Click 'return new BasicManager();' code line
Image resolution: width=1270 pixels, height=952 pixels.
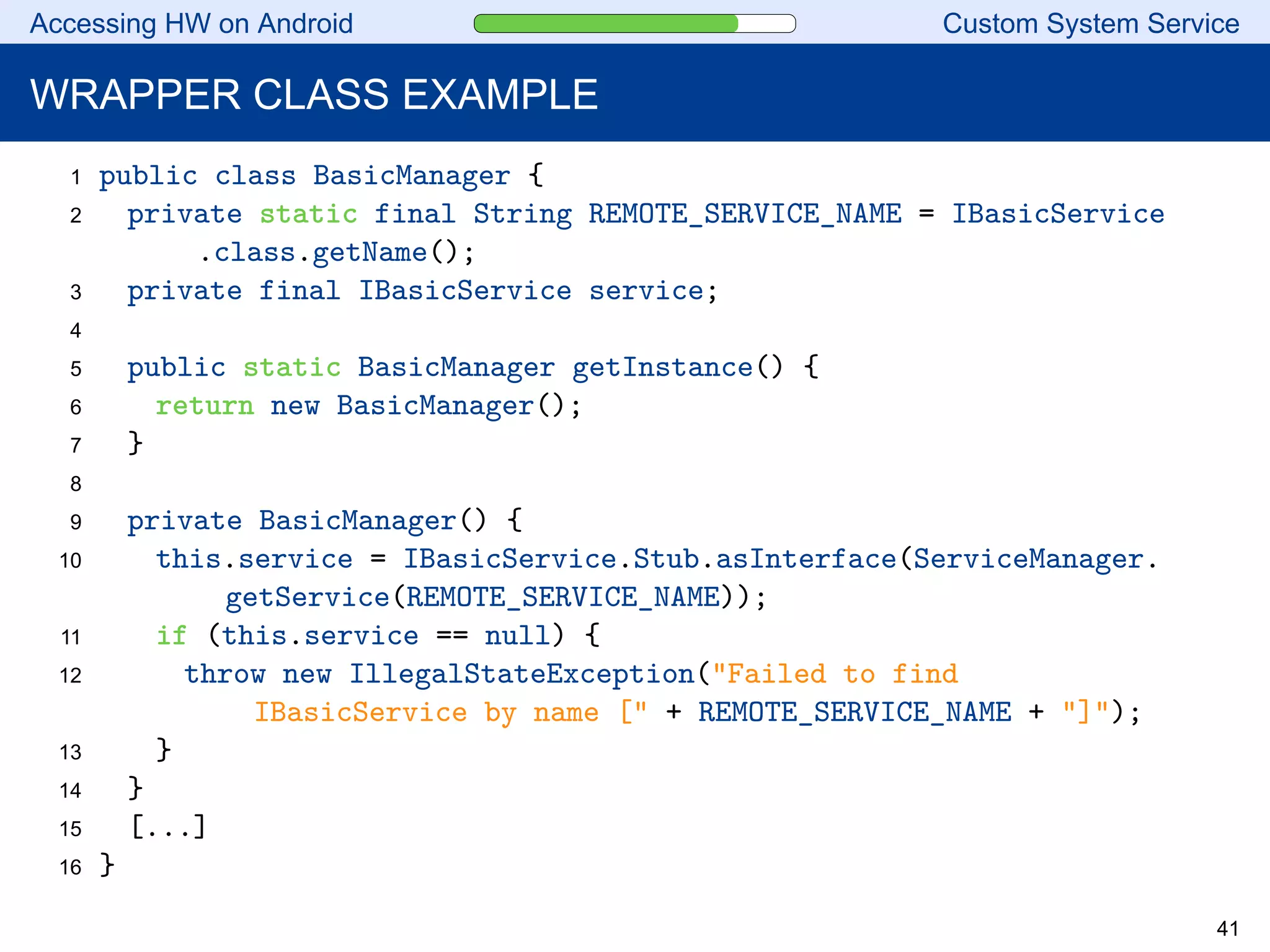[x=368, y=407]
